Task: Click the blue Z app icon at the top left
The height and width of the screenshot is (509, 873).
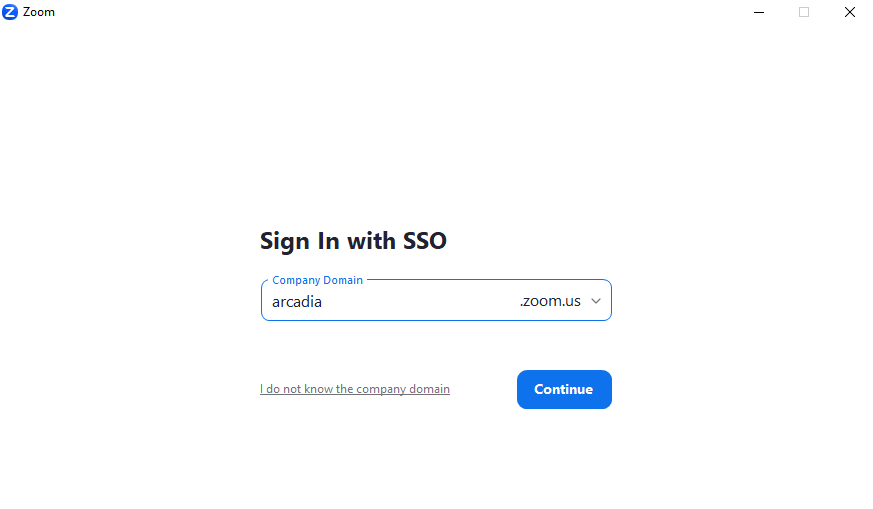Action: coord(10,12)
